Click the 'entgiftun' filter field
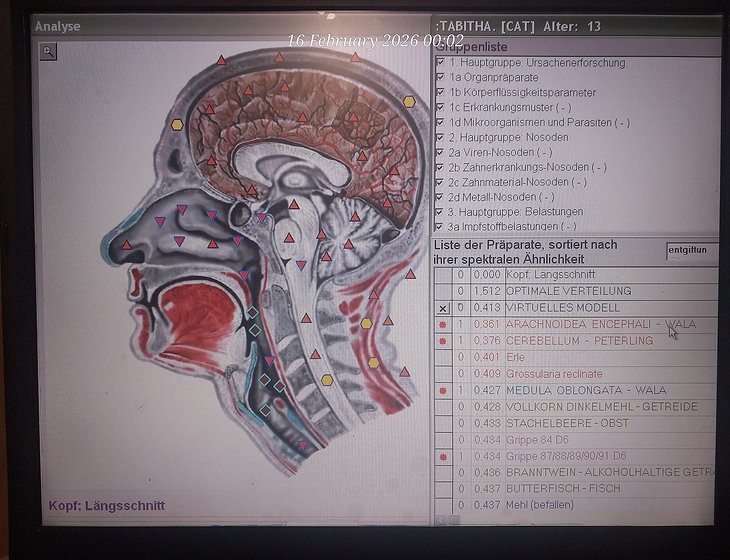 (x=691, y=251)
